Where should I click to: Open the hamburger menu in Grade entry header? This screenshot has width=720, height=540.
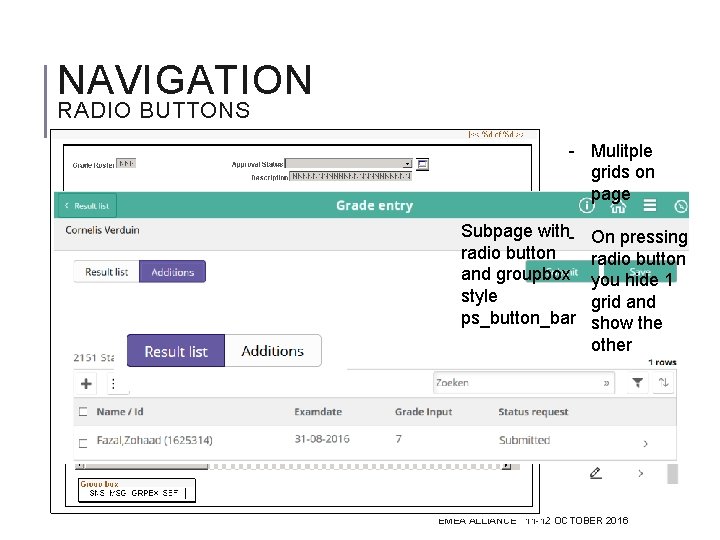point(649,205)
